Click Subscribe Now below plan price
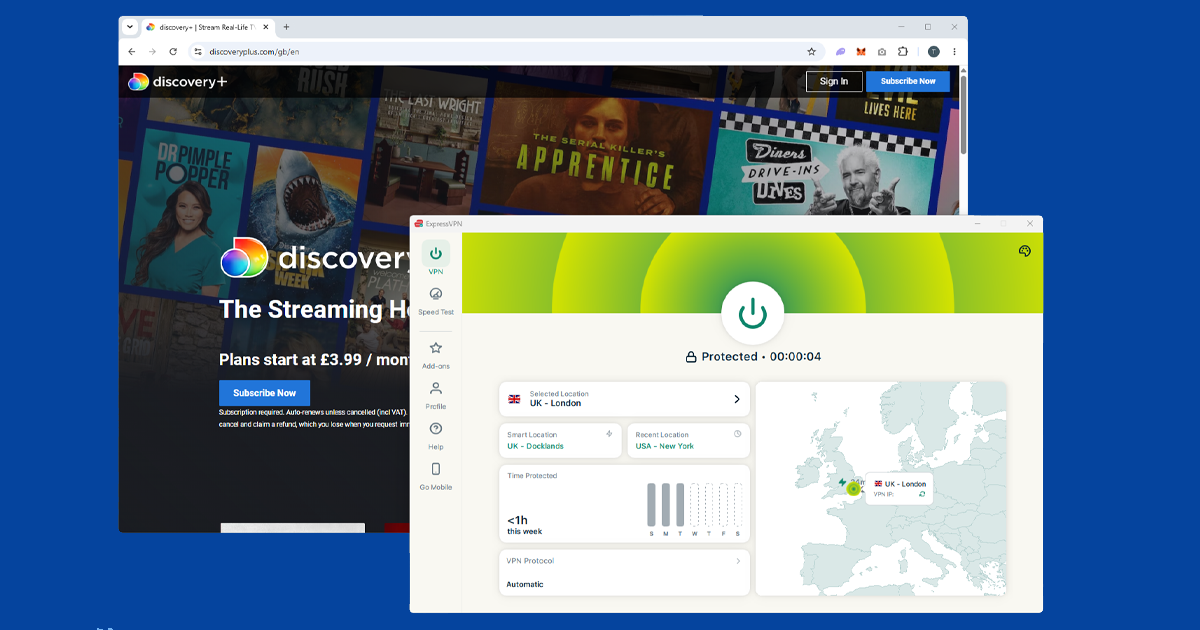Image resolution: width=1200 pixels, height=630 pixels. [265, 393]
